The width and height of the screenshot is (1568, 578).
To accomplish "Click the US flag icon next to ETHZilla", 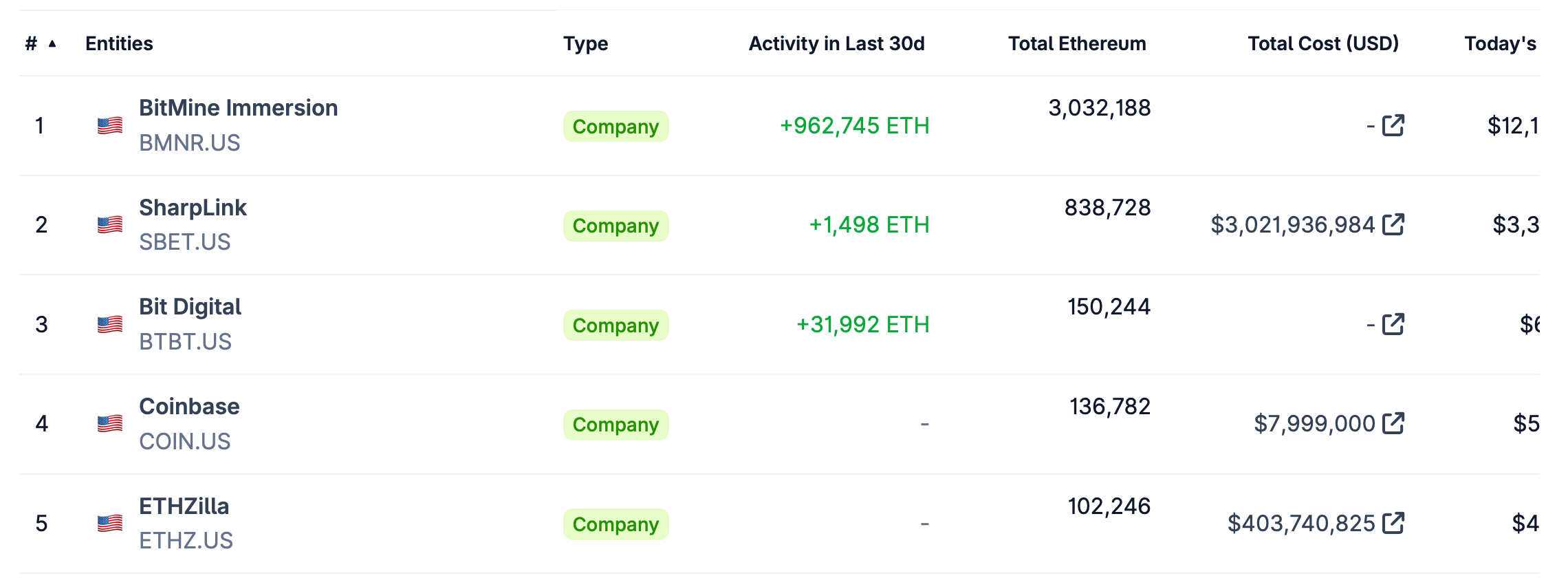I will (x=110, y=524).
